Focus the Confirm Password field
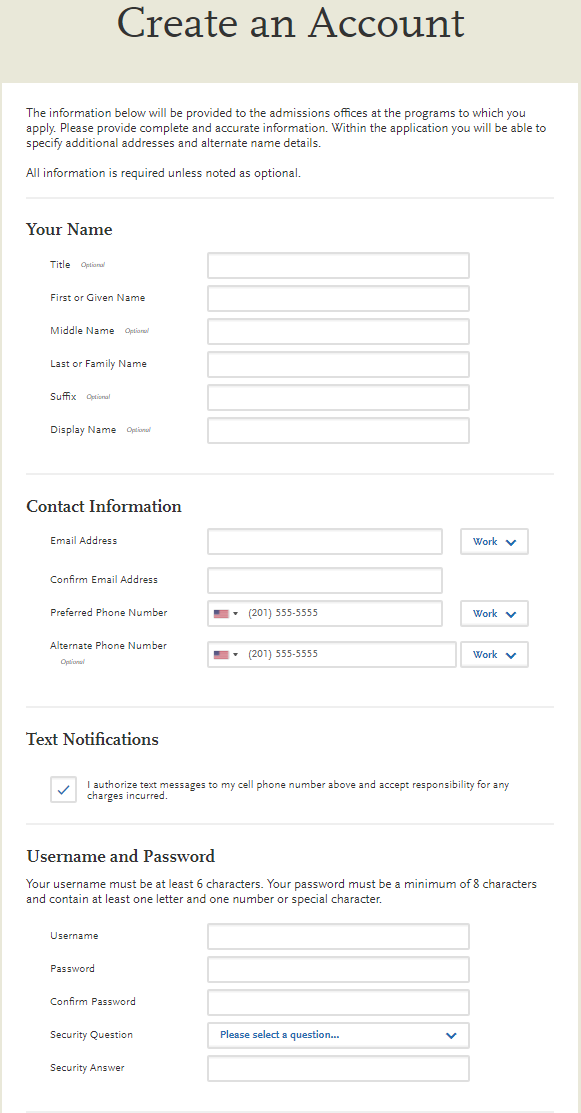The height and width of the screenshot is (1113, 581). [338, 1002]
